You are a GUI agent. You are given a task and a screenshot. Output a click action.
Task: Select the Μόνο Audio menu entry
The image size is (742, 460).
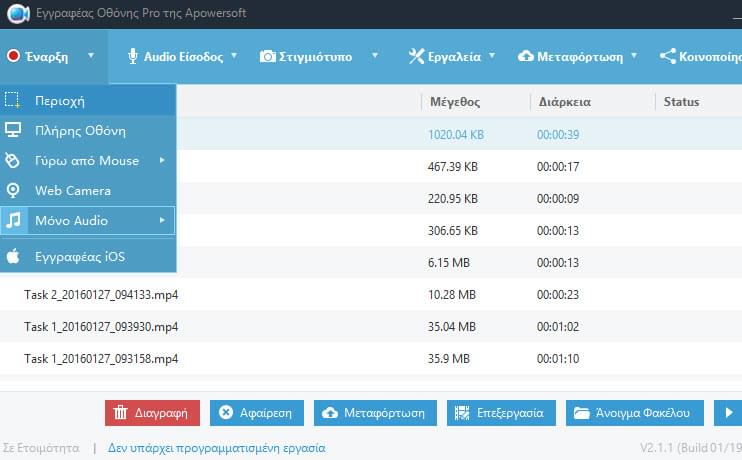click(x=88, y=220)
